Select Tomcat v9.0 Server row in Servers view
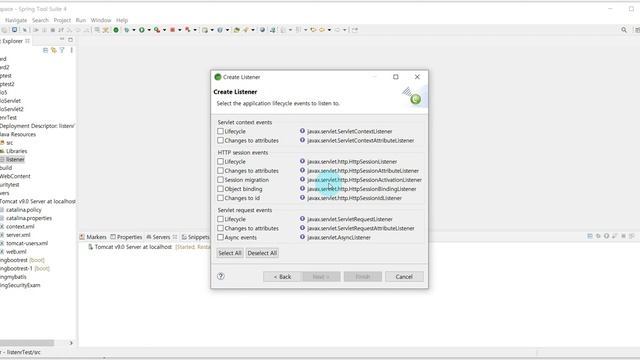The width and height of the screenshot is (640, 360). pos(133,247)
